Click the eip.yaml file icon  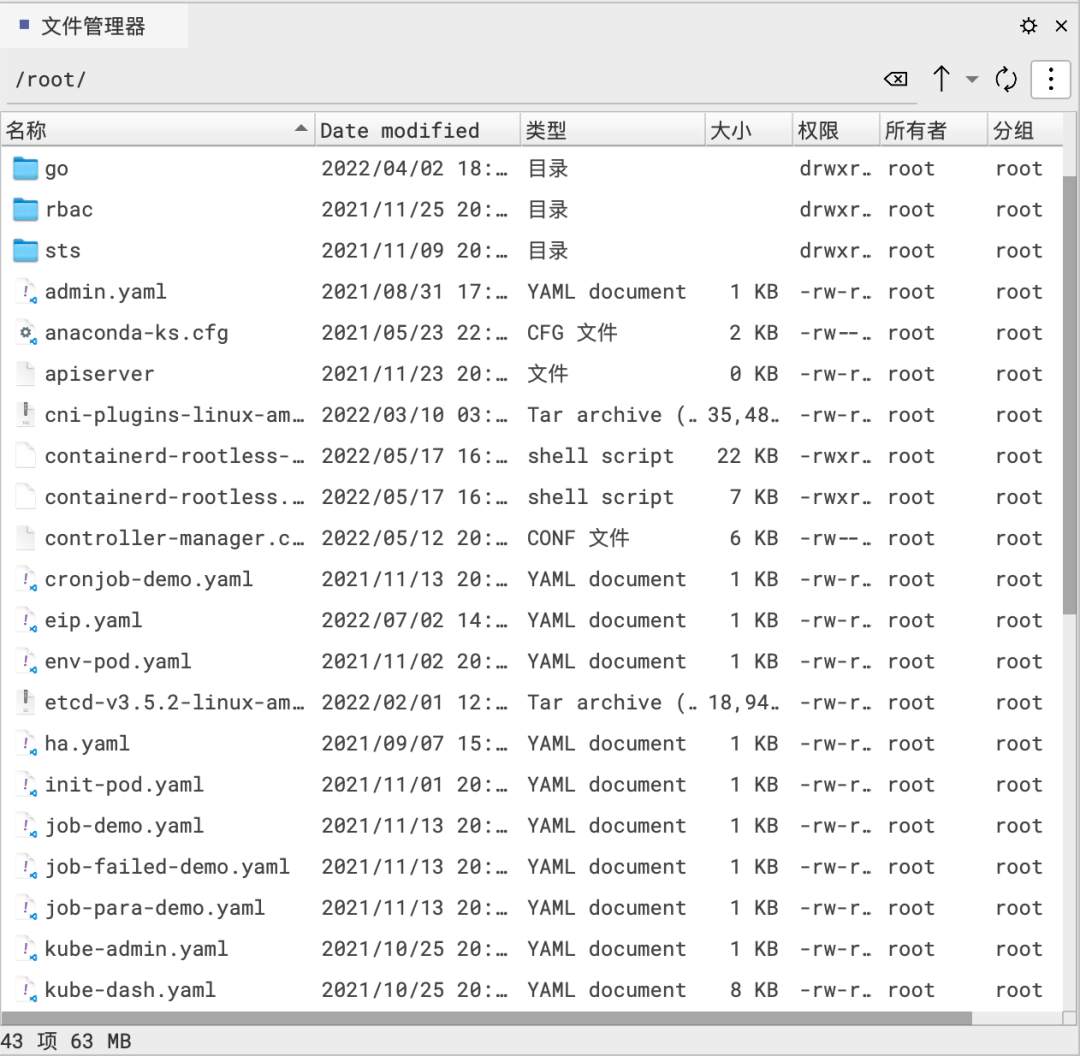click(x=26, y=621)
